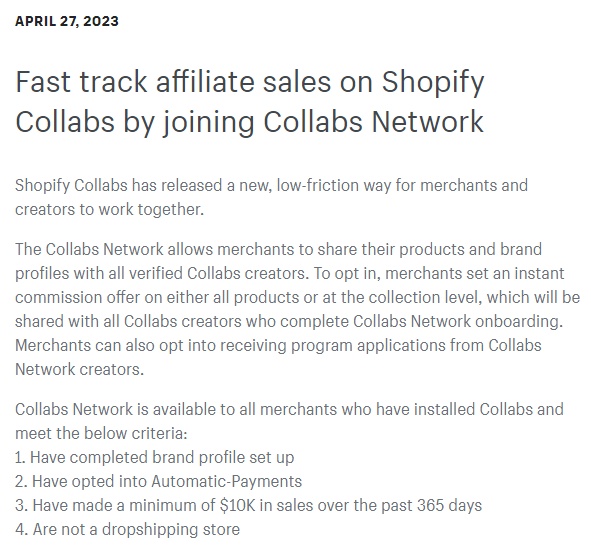Click the text 'meet the below criteria:'

(101, 433)
